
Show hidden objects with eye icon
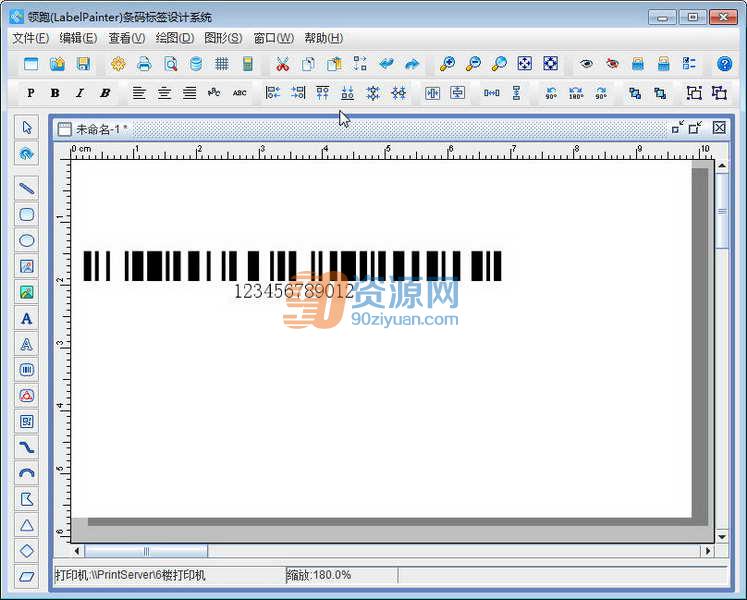tap(586, 63)
